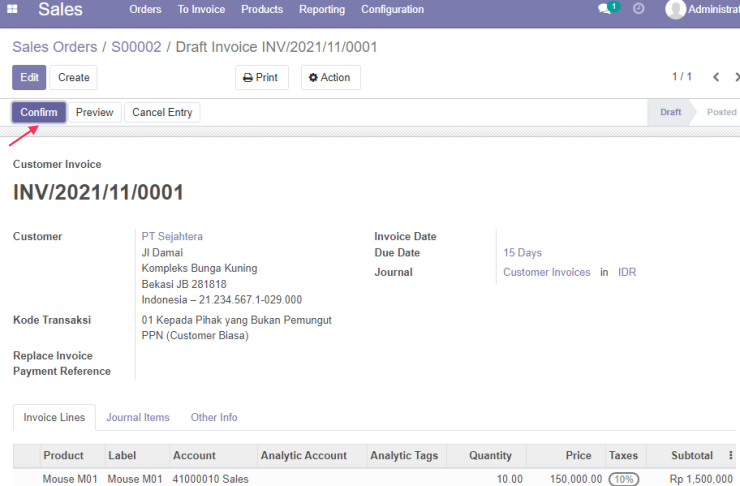The image size is (740, 486).
Task: Open the conversations chat icon
Action: (x=605, y=9)
